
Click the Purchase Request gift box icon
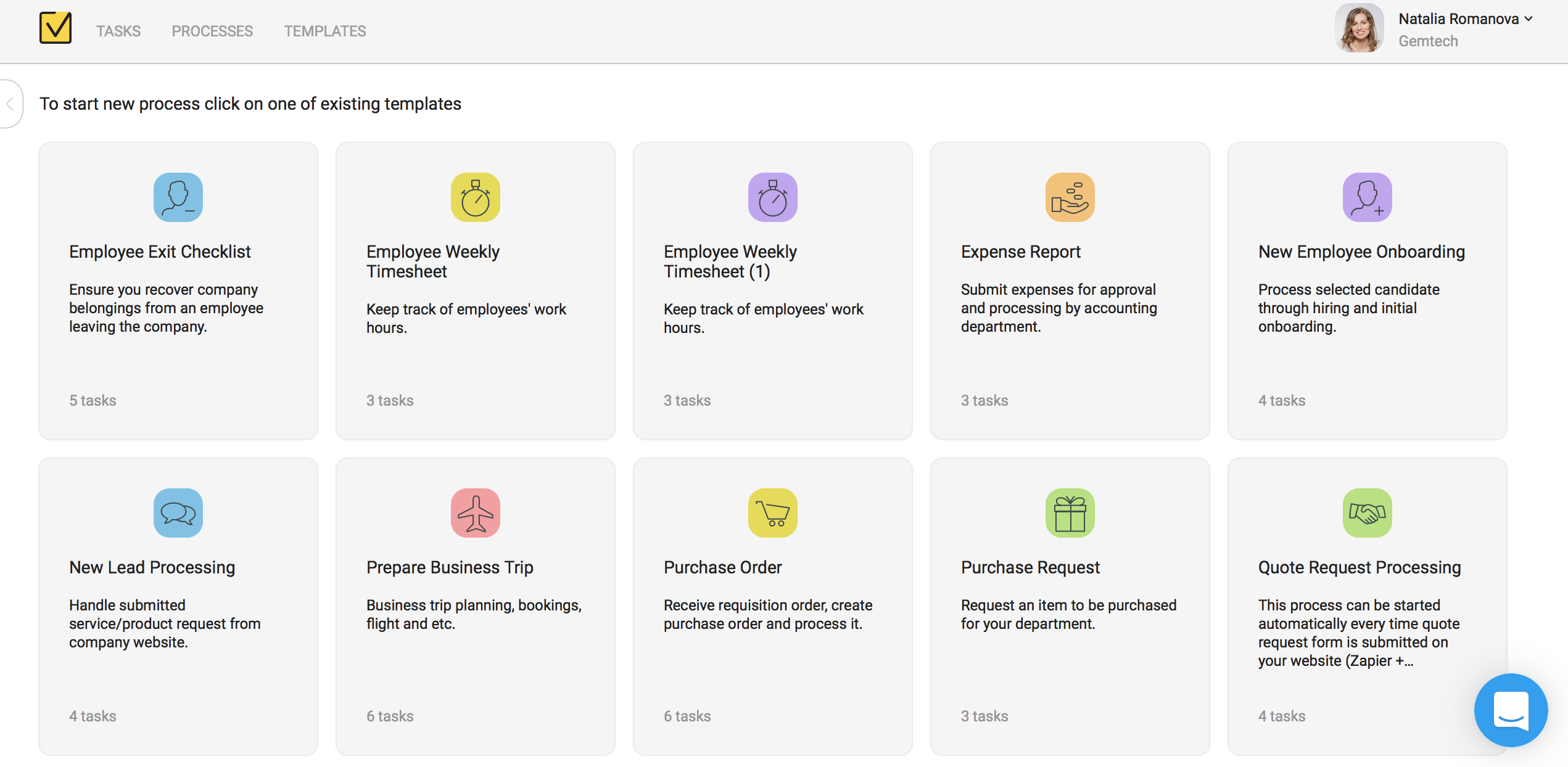(x=1070, y=513)
